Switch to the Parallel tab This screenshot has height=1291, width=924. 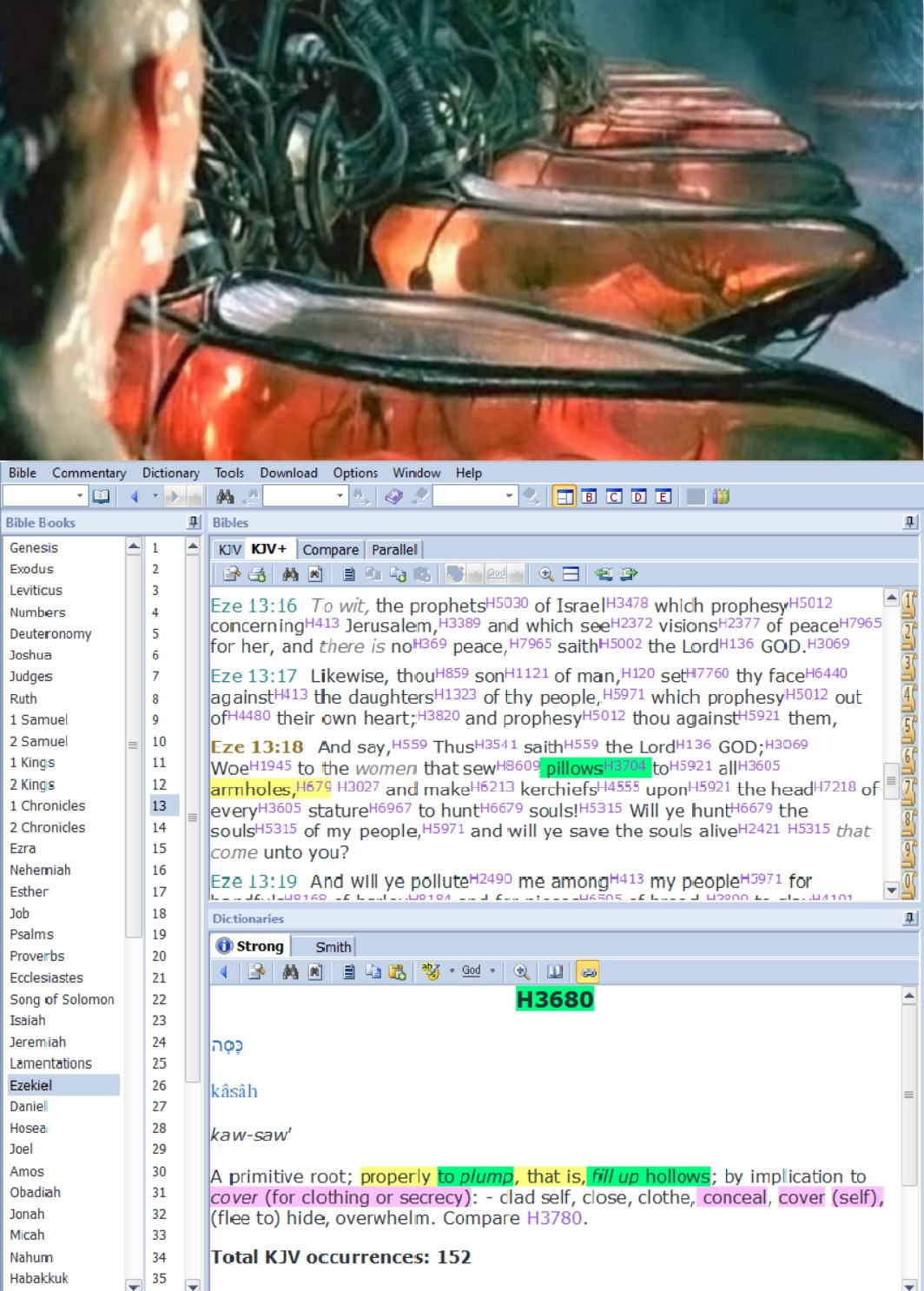click(394, 549)
